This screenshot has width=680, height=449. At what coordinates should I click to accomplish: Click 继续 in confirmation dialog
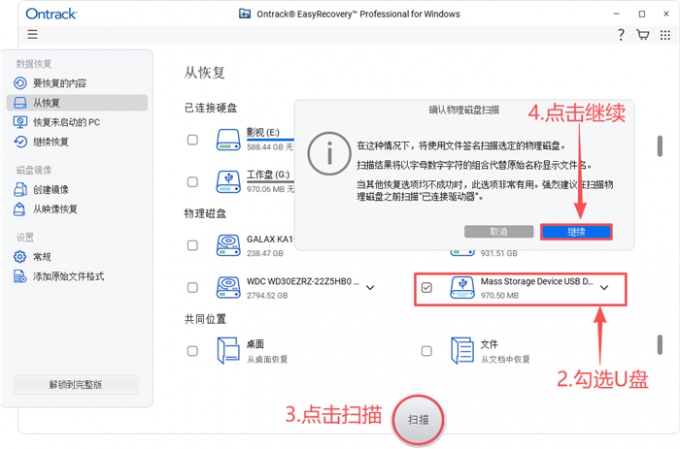[x=576, y=232]
